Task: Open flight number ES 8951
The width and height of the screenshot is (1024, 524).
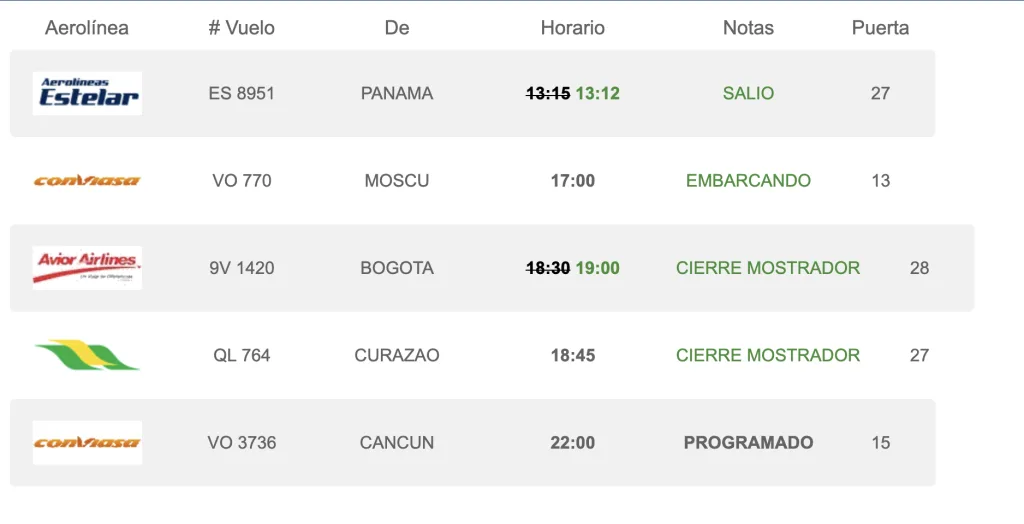Action: click(x=242, y=93)
